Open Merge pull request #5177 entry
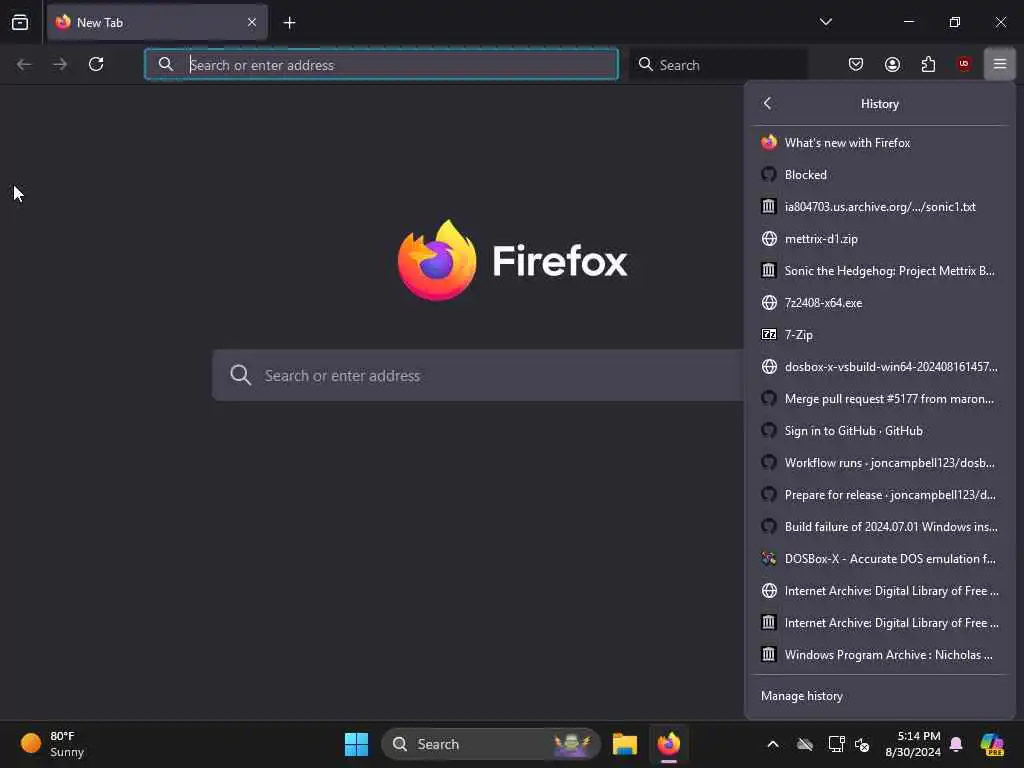The width and height of the screenshot is (1024, 768). pos(880,398)
